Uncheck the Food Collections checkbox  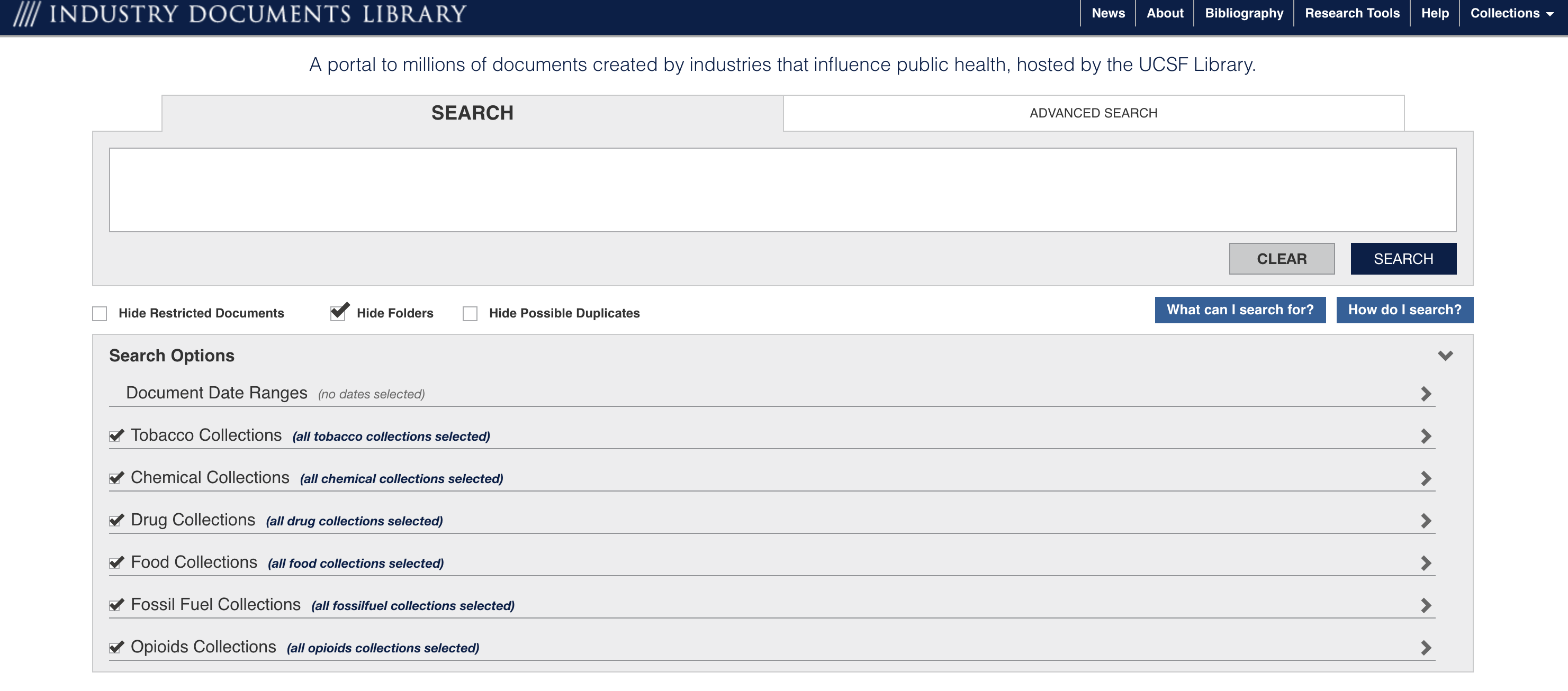(x=116, y=562)
